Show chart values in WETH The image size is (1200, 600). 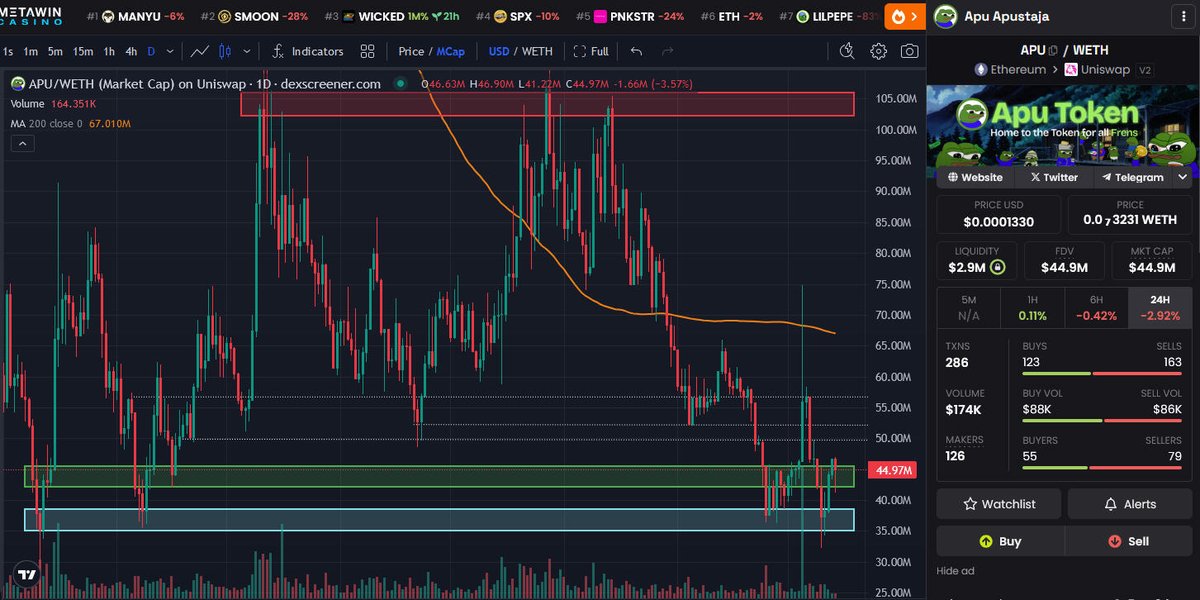pyautogui.click(x=537, y=51)
